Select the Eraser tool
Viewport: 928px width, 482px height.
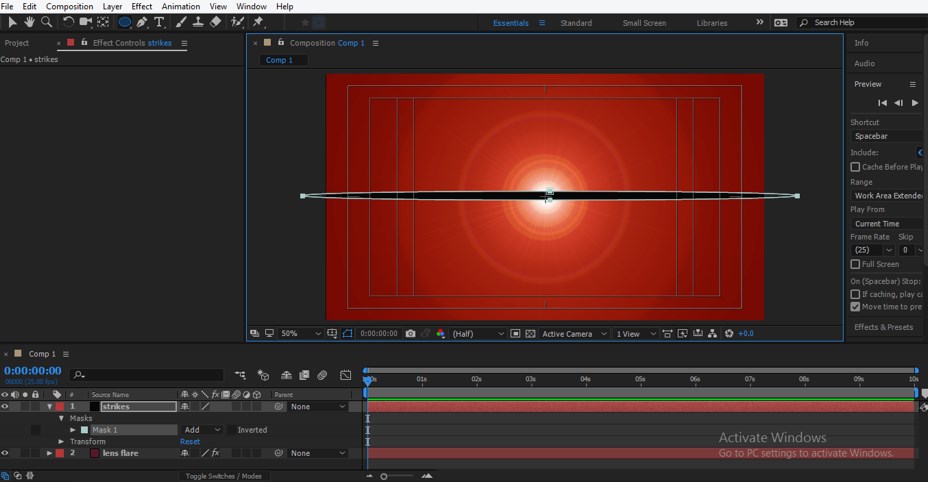pos(215,23)
